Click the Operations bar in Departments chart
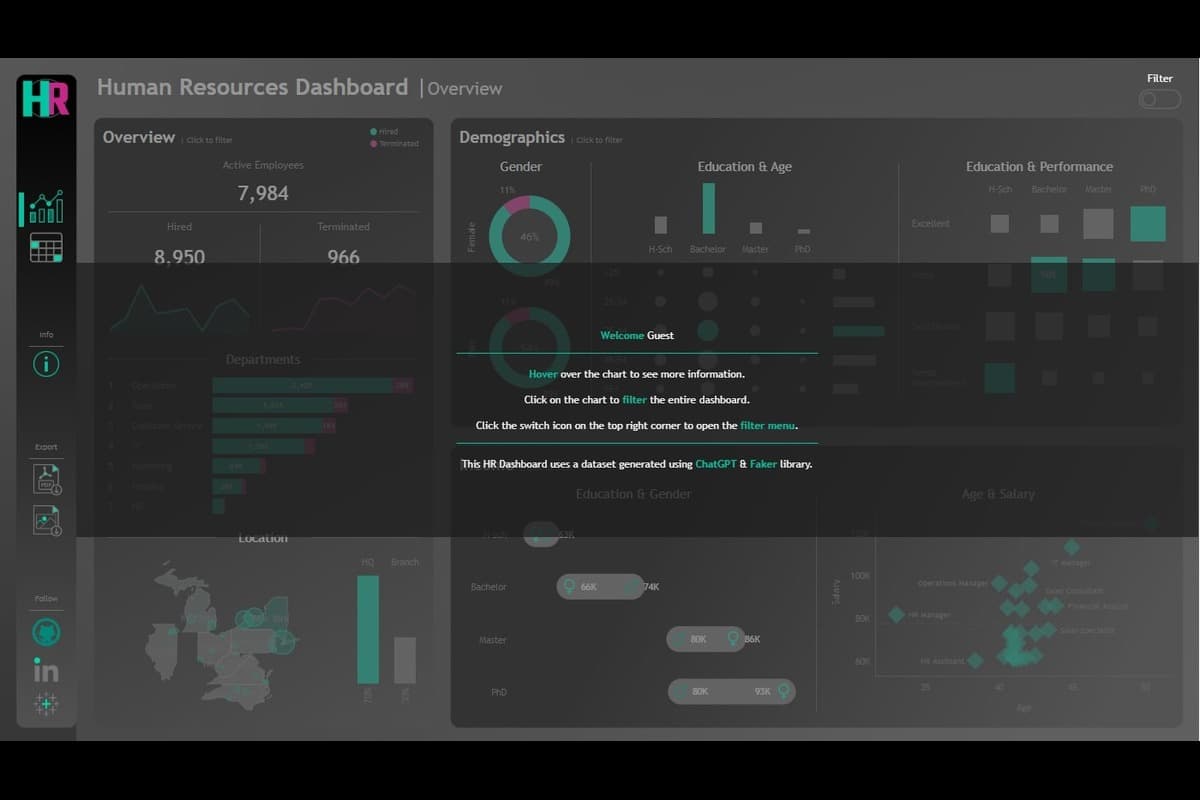Screen dimensions: 1200x800 (x=300, y=385)
